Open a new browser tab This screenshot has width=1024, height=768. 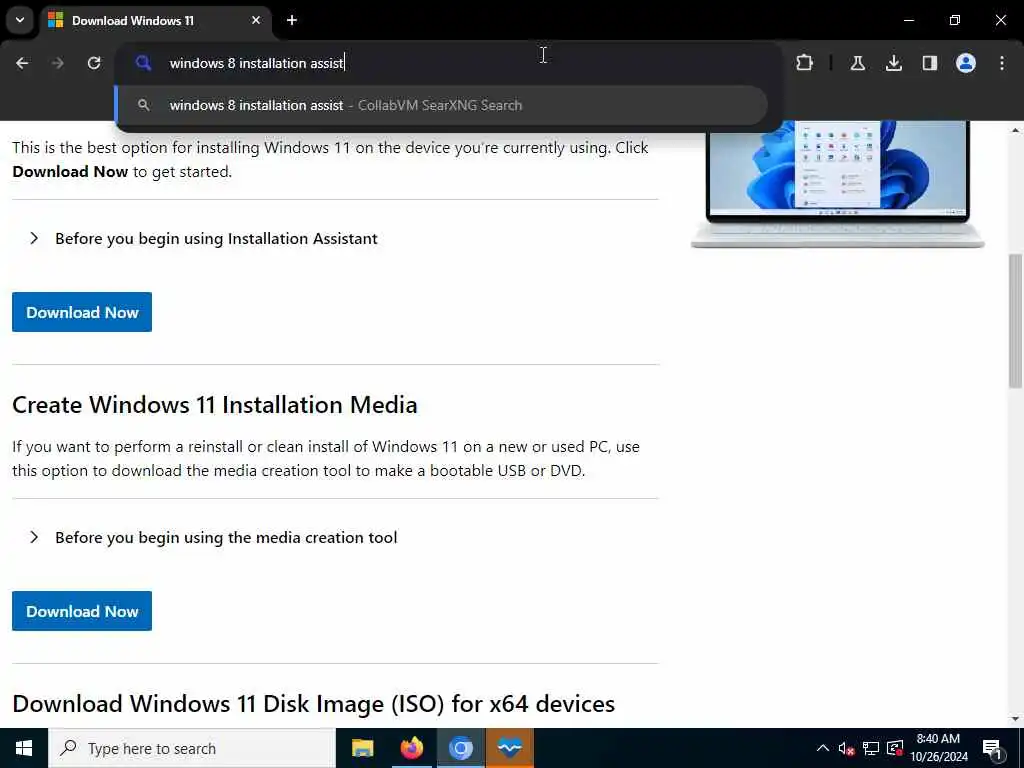[x=292, y=20]
